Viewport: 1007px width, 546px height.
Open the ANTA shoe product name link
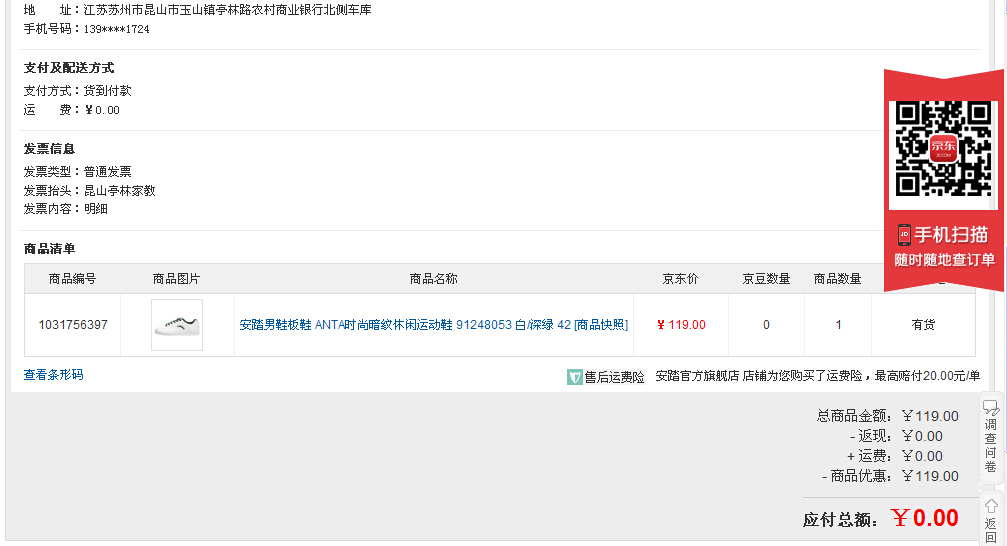click(433, 325)
